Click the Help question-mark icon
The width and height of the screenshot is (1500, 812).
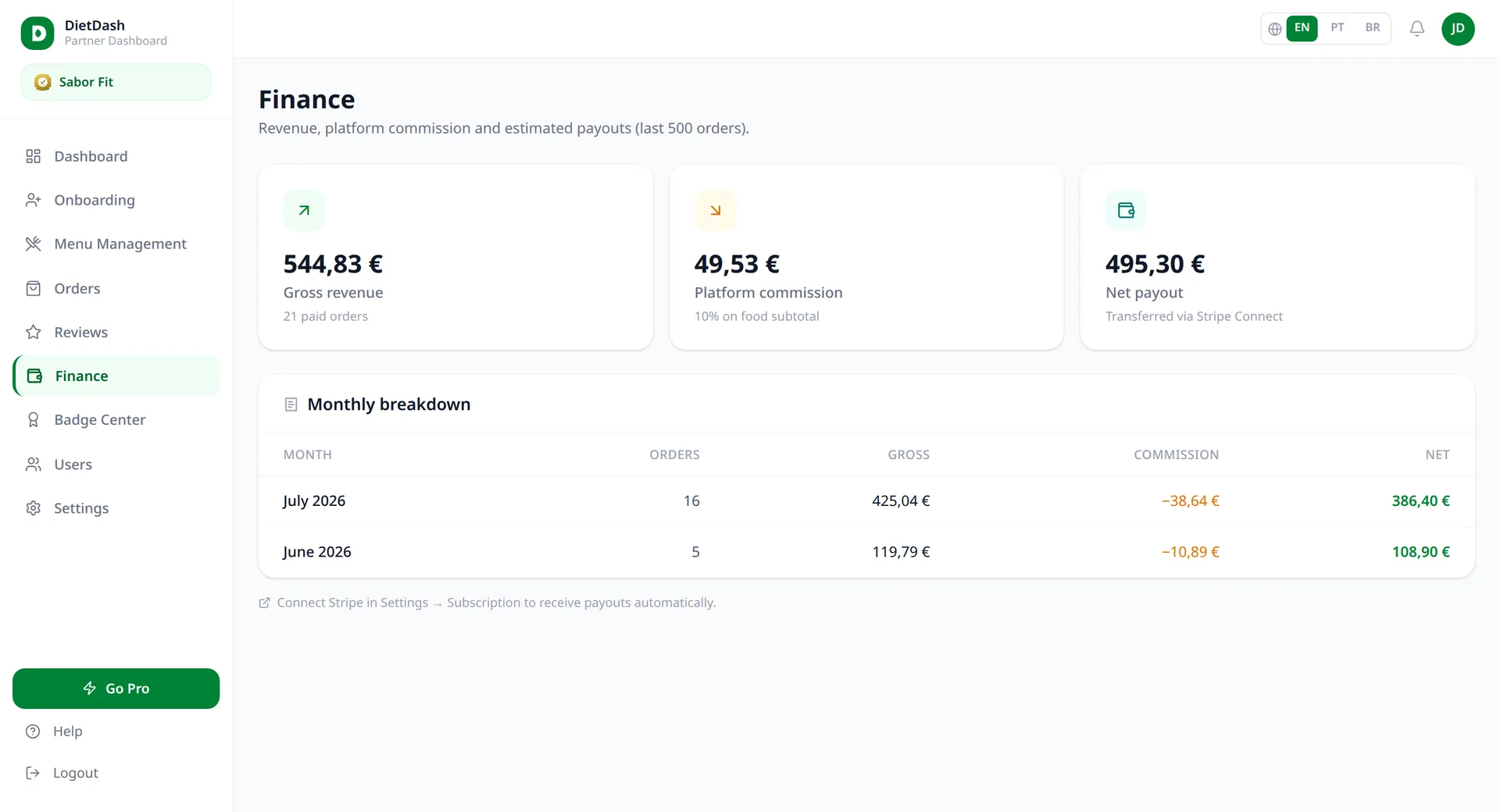[x=33, y=731]
